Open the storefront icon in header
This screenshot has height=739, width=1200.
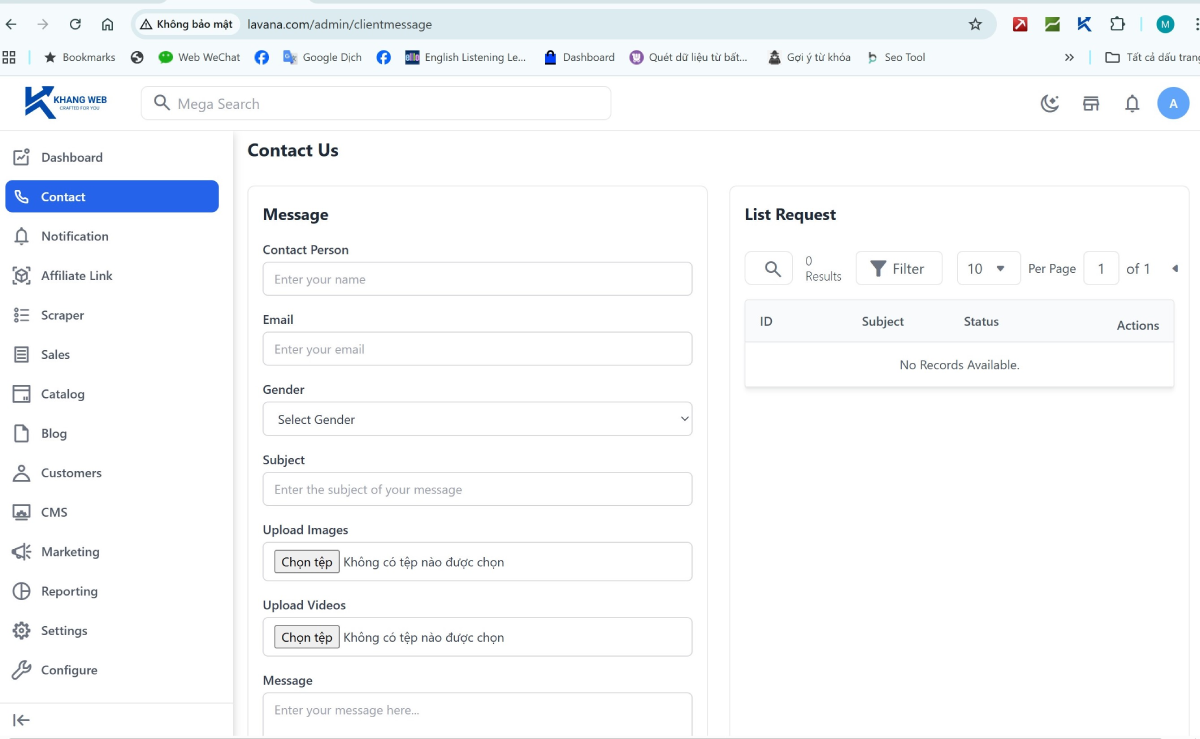click(x=1091, y=103)
